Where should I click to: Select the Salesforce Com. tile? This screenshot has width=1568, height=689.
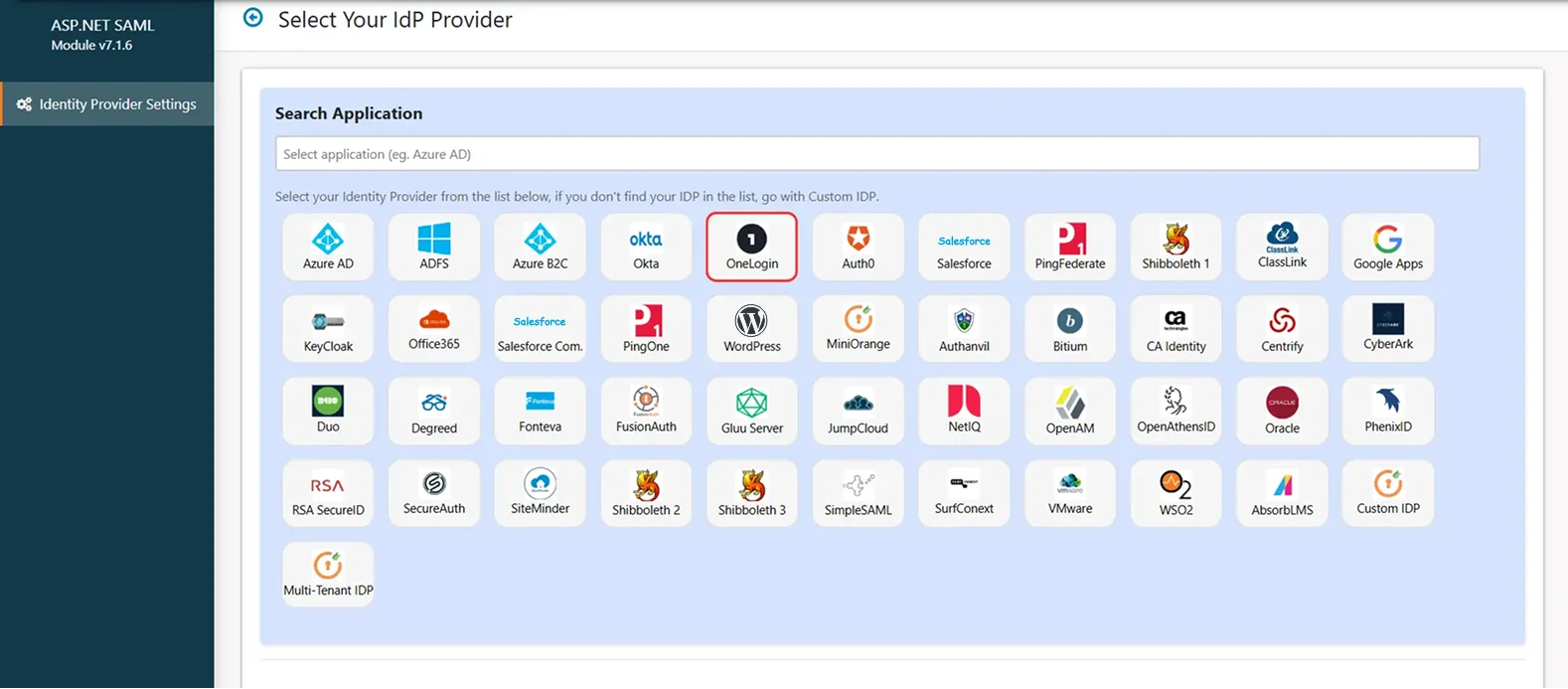[x=540, y=329]
